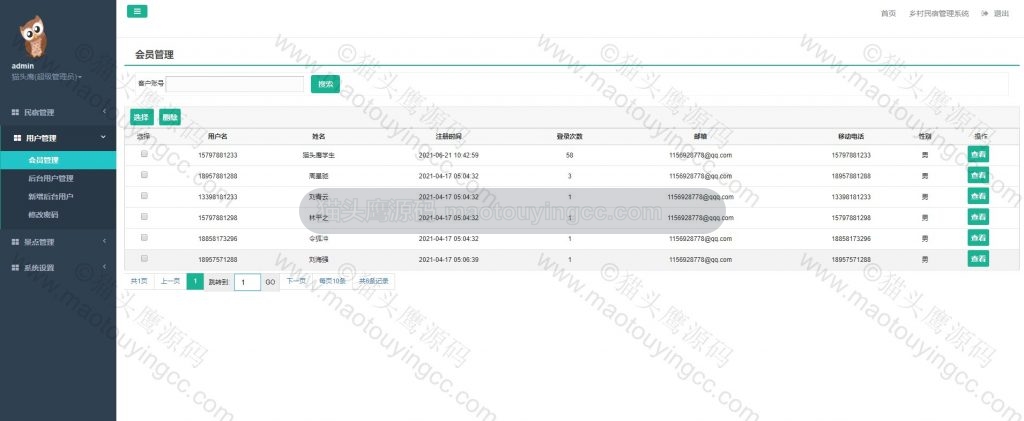1024x421 pixels.
Task: Click mobile number 18957571288 in the 移动电话 column
Action: click(x=851, y=260)
